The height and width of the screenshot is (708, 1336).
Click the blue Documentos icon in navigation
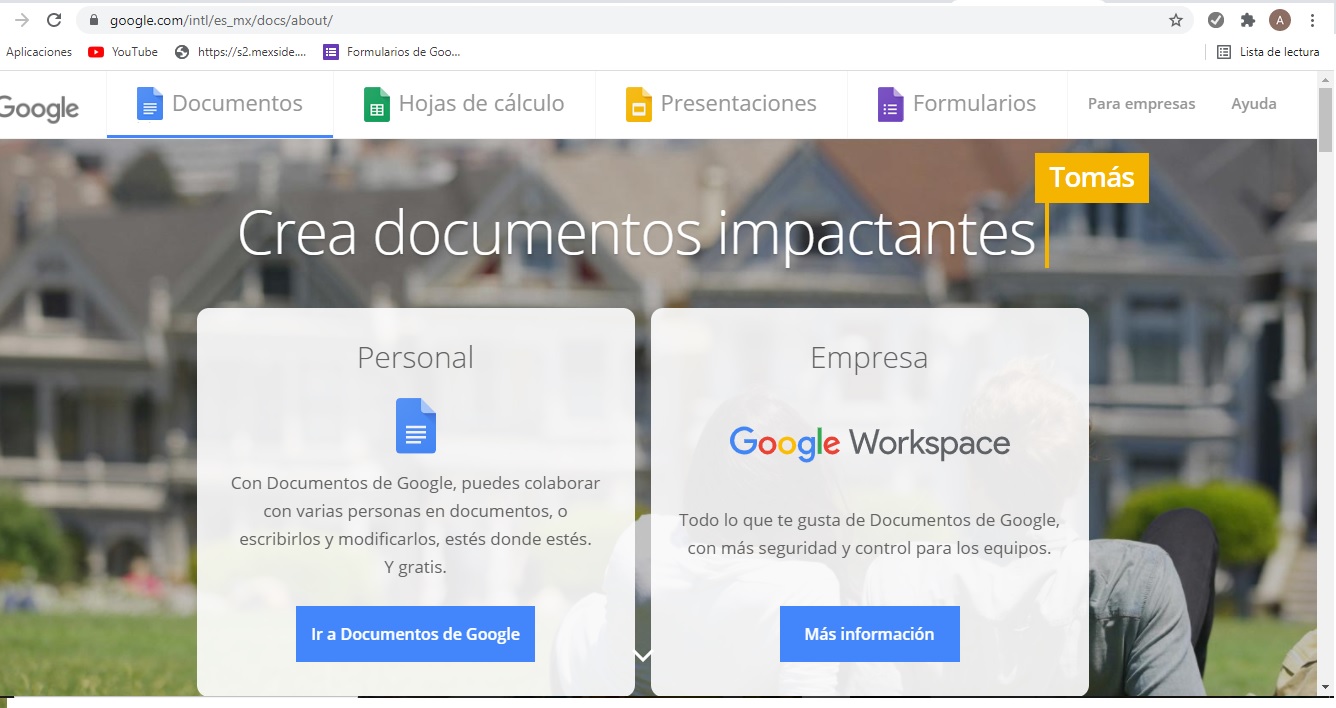pyautogui.click(x=150, y=104)
